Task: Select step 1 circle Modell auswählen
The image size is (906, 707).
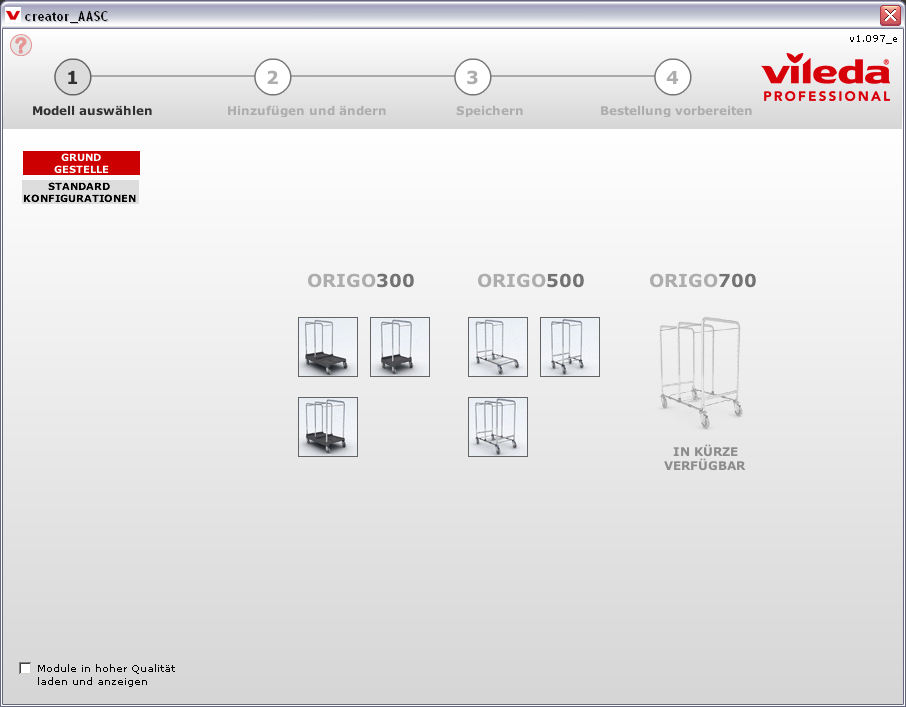Action: [72, 77]
